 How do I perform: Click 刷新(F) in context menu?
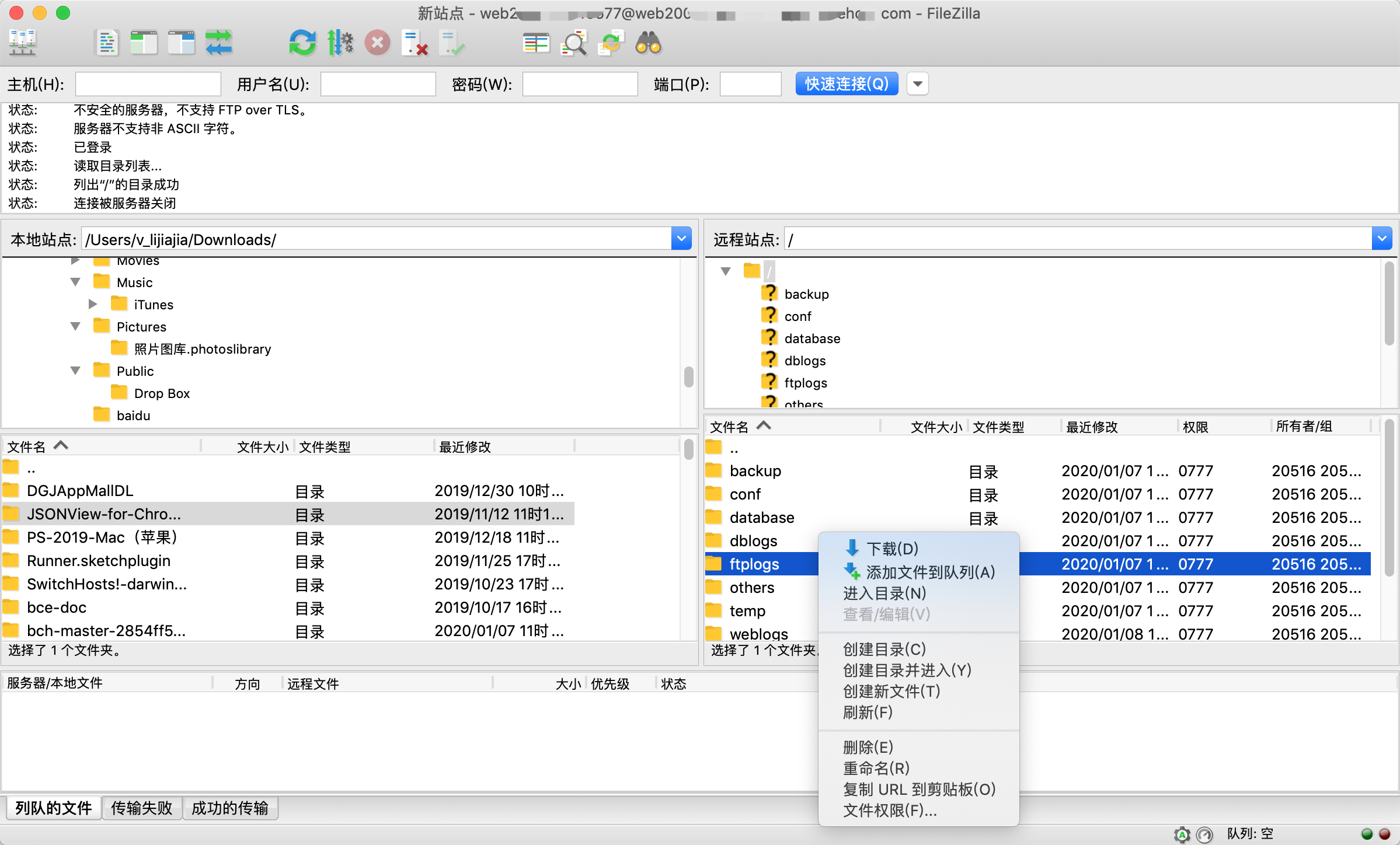[868, 712]
